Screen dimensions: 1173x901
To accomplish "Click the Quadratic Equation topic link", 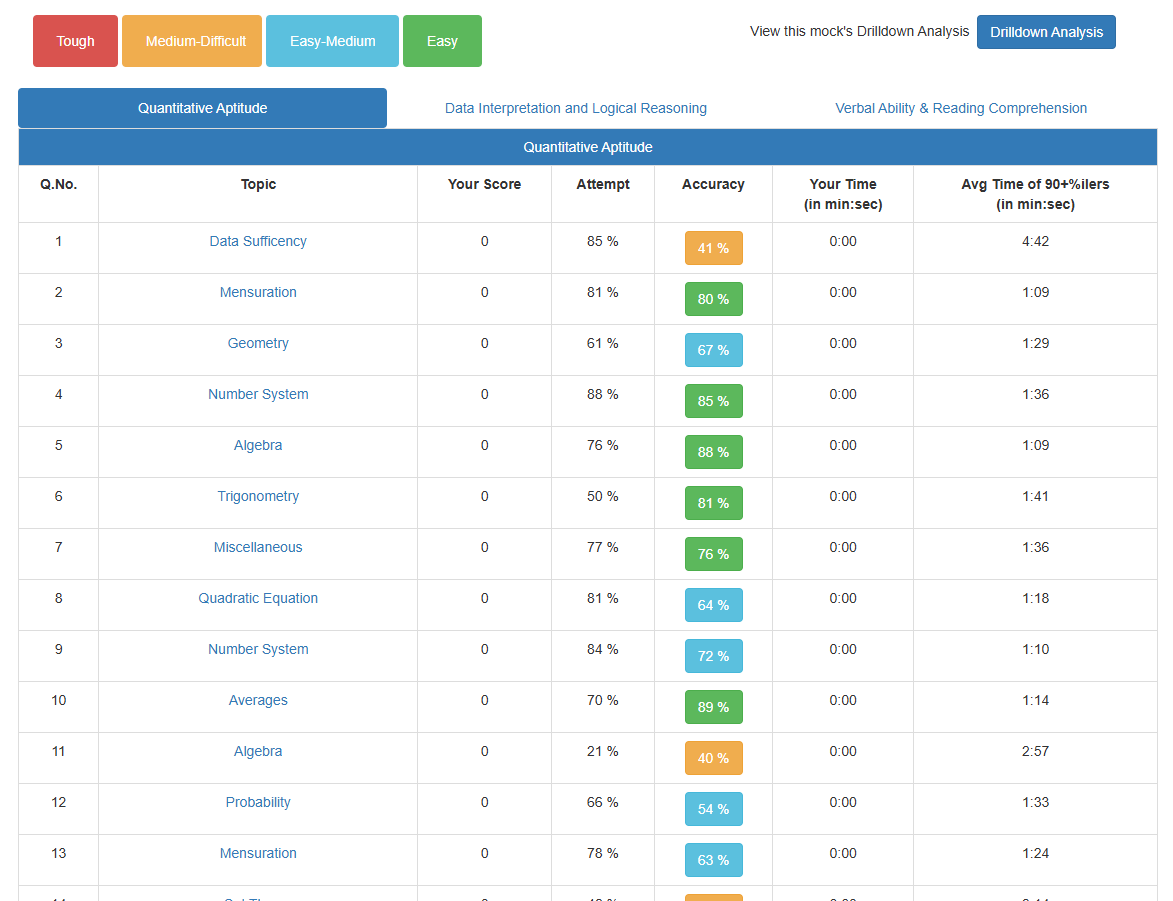I will coord(258,598).
